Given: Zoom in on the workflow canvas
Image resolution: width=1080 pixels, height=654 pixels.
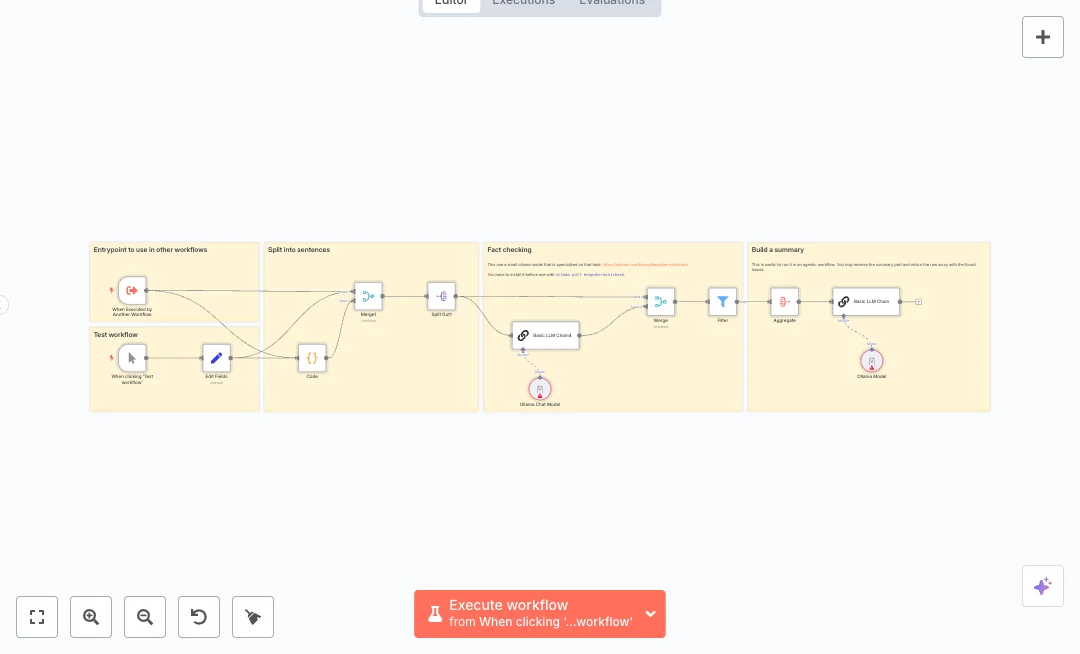Looking at the screenshot, I should [91, 617].
